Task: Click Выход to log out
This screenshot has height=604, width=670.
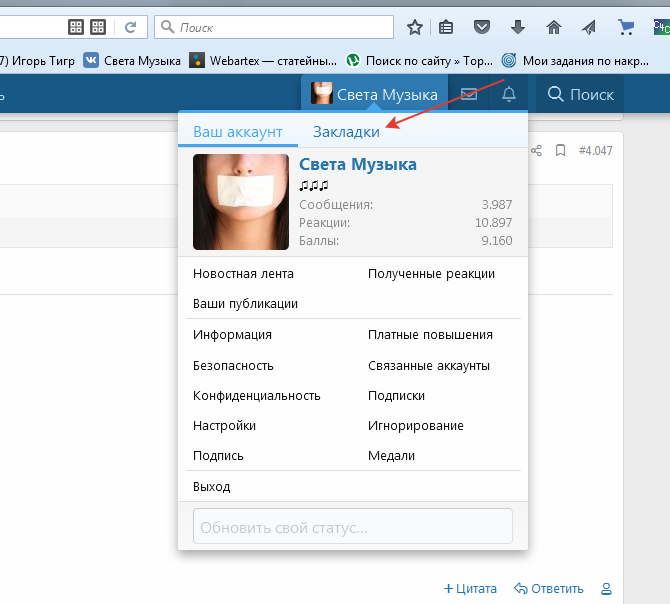Action: (212, 487)
